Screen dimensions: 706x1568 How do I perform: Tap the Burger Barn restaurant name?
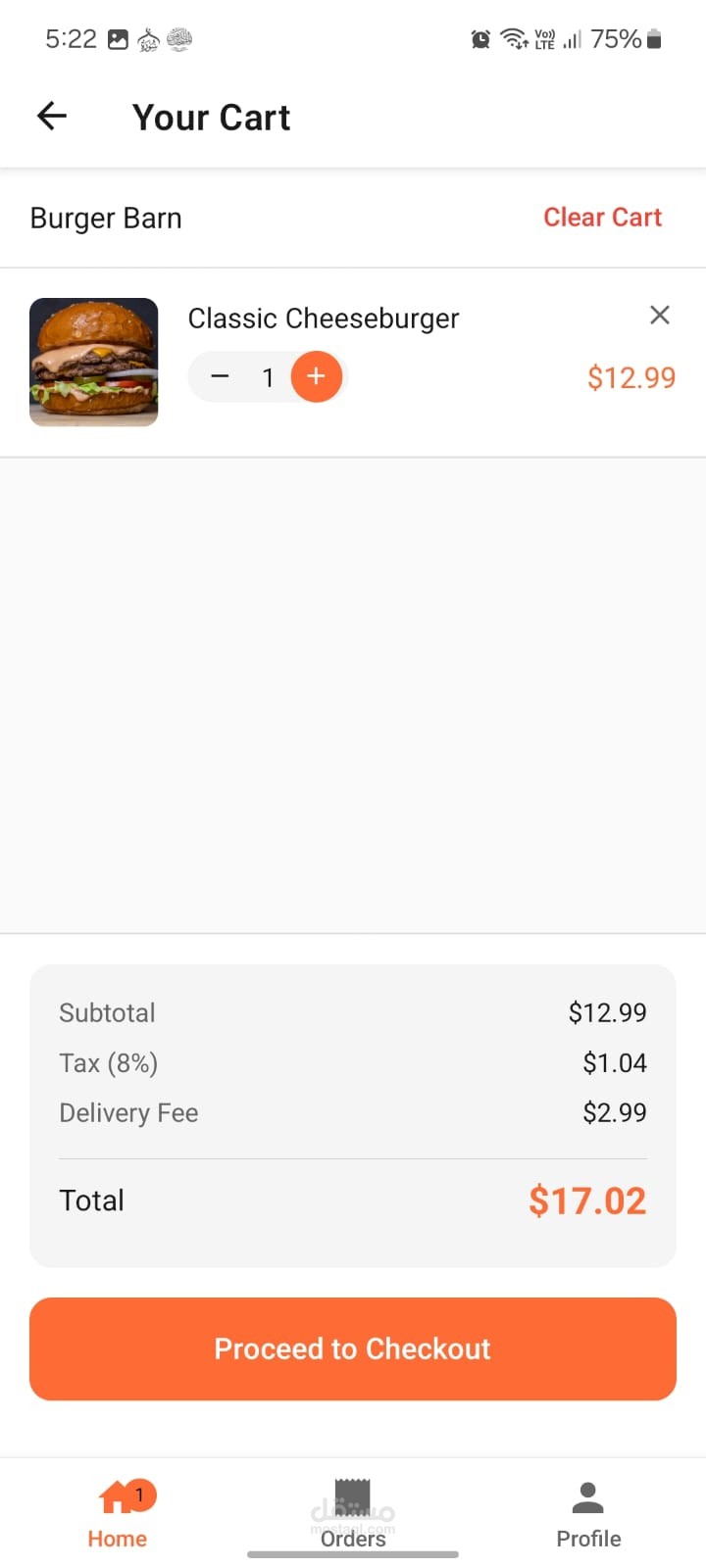[x=106, y=218]
